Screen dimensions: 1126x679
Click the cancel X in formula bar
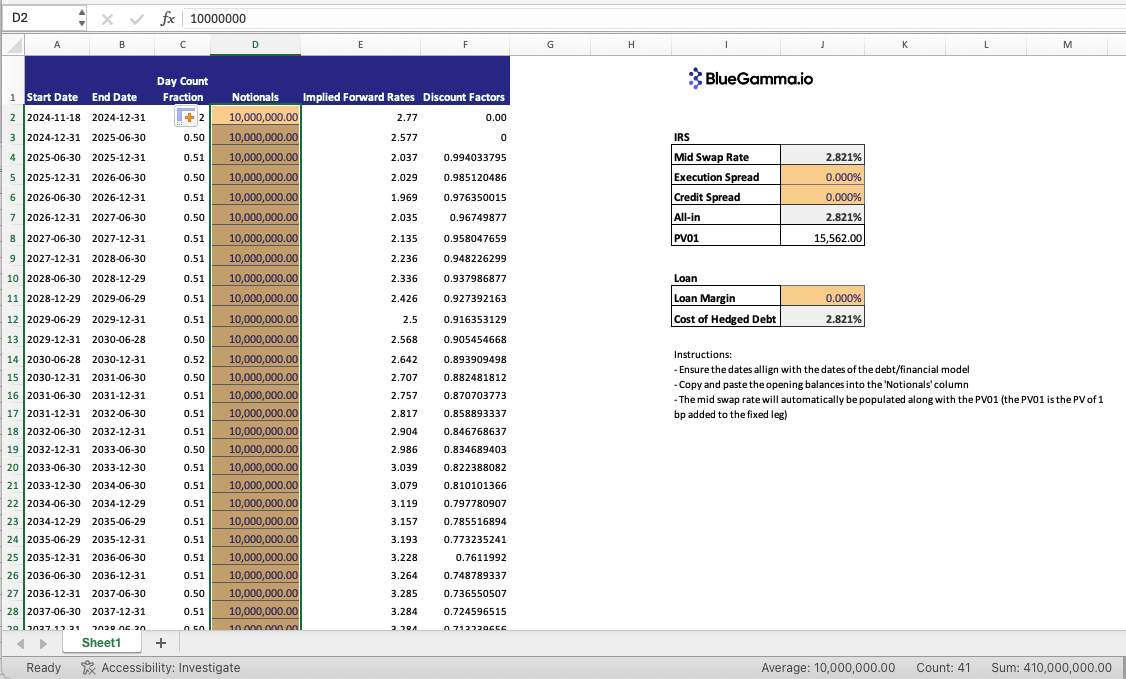(108, 18)
